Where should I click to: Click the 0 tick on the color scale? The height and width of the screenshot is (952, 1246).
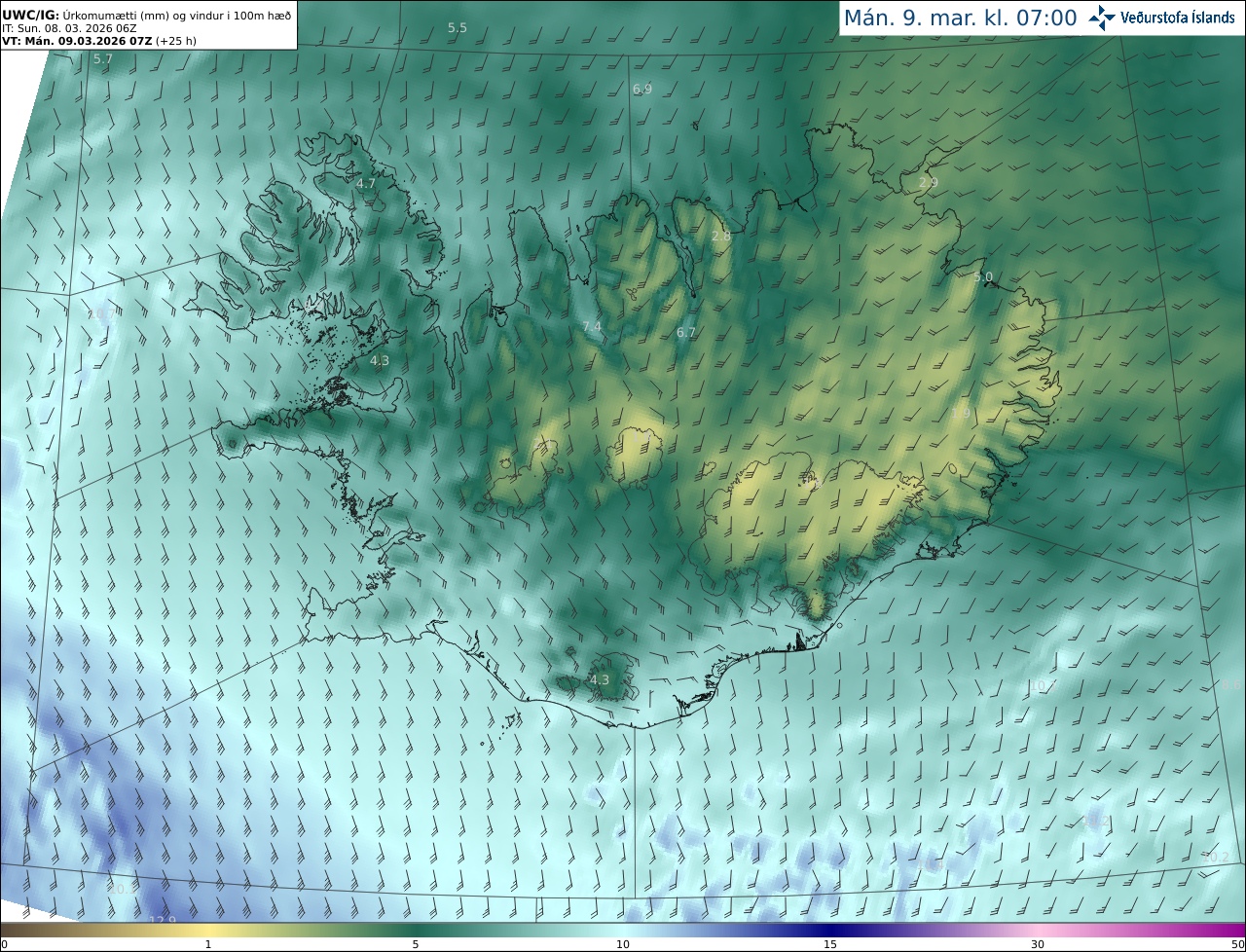tap(4, 944)
